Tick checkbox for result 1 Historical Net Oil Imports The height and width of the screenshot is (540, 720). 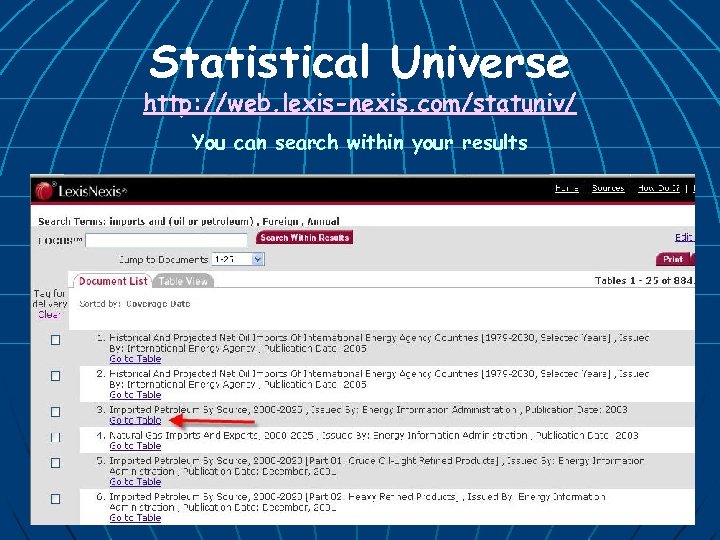[x=56, y=340]
